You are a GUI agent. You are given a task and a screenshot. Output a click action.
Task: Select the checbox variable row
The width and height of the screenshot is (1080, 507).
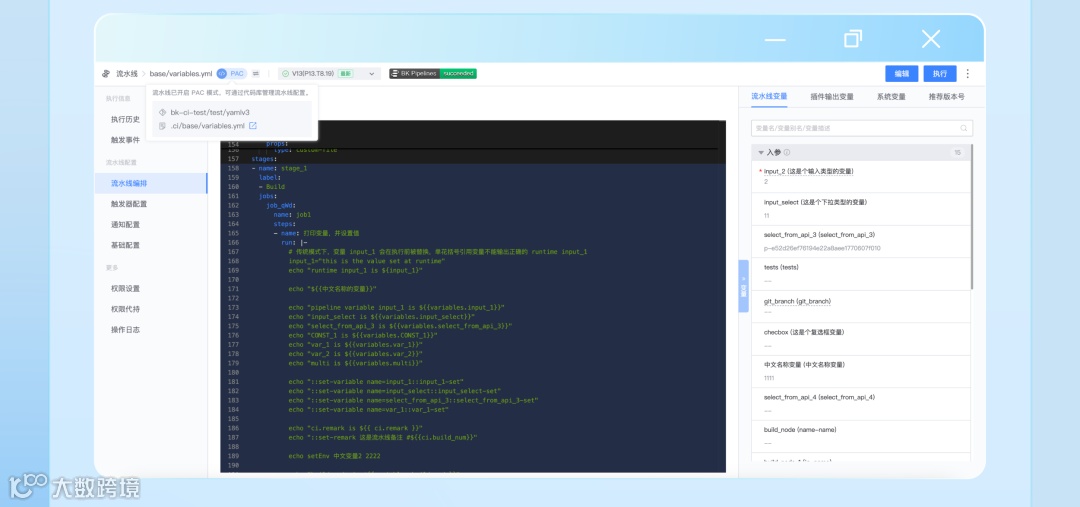coord(861,339)
